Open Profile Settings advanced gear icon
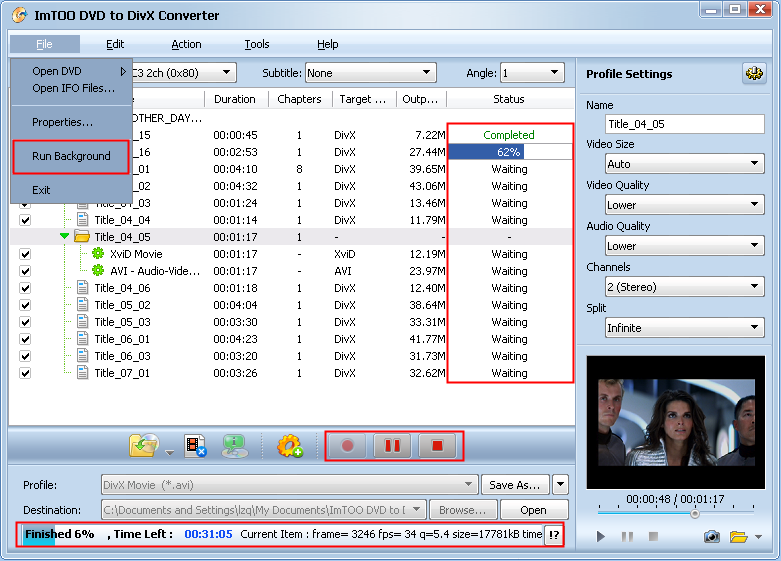This screenshot has width=781, height=561. (754, 74)
